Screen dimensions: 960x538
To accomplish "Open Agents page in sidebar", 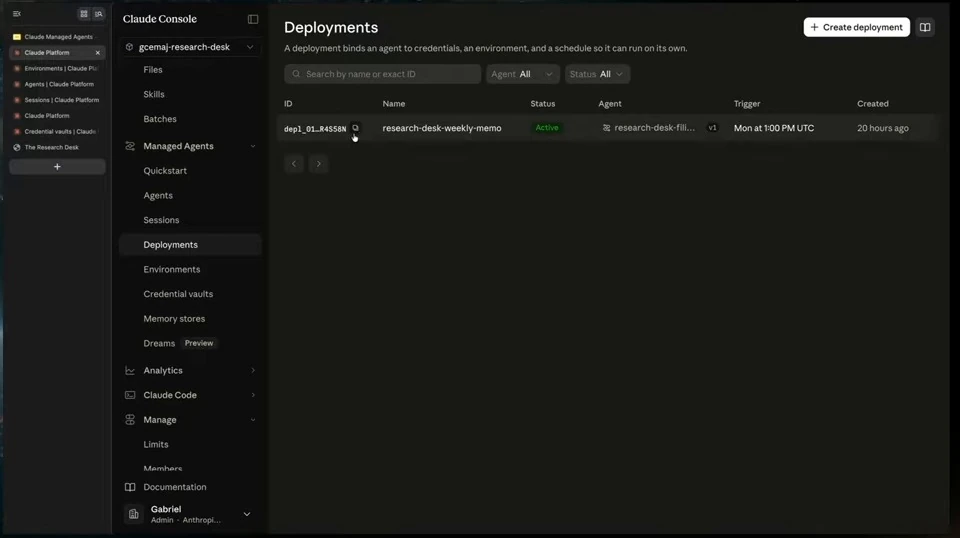I will [x=158, y=195].
